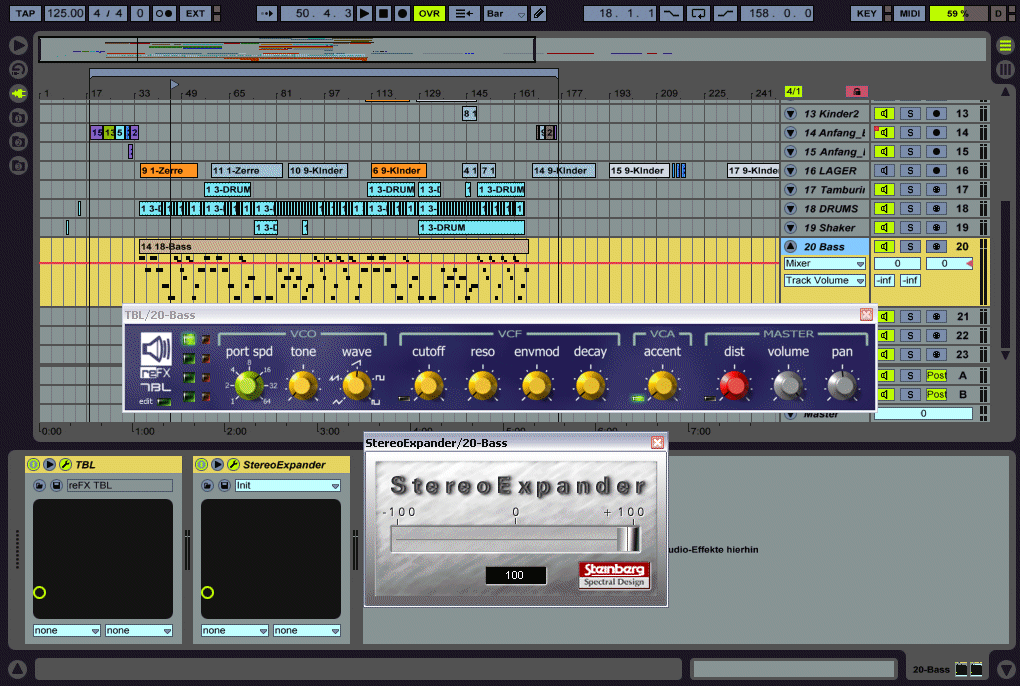1020x686 pixels.
Task: Open the Mixer automation device chooser
Action: coord(824,263)
